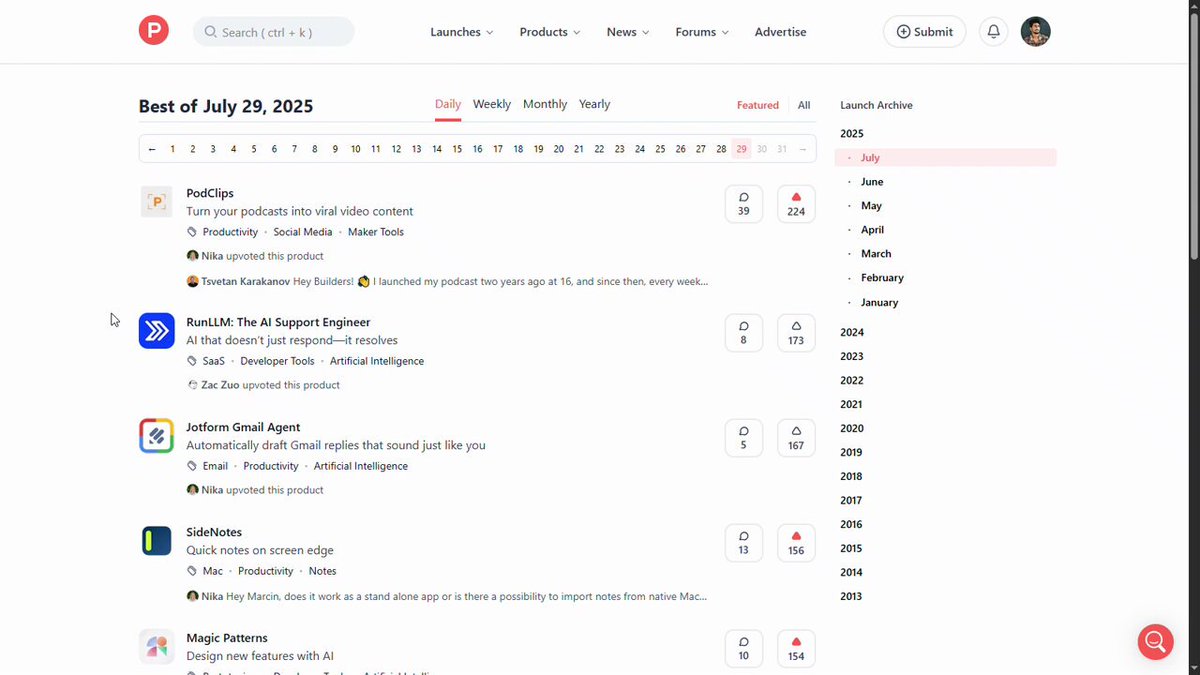Image resolution: width=1200 pixels, height=675 pixels.
Task: Open the notifications bell
Action: tap(993, 32)
